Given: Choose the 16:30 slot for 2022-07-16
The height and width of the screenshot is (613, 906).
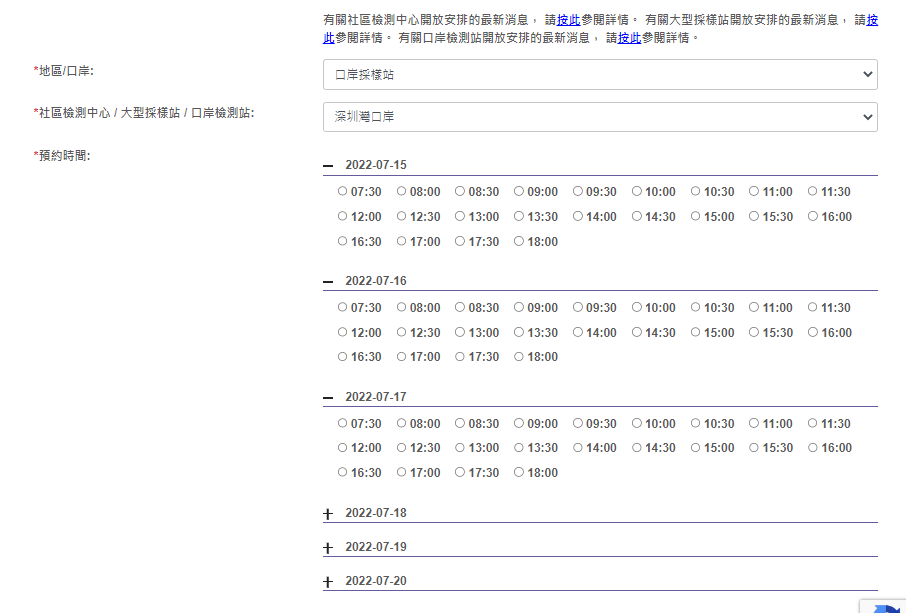Looking at the screenshot, I should 341,357.
